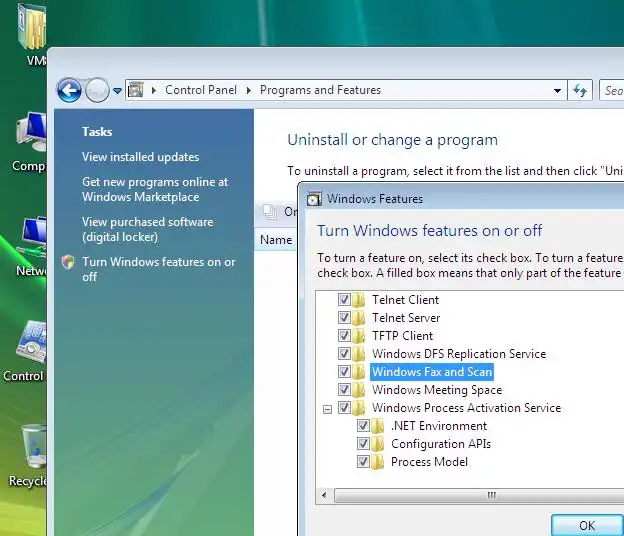Click the greyed Forward navigation button
Screen dimensions: 624x536
[x=97, y=90]
